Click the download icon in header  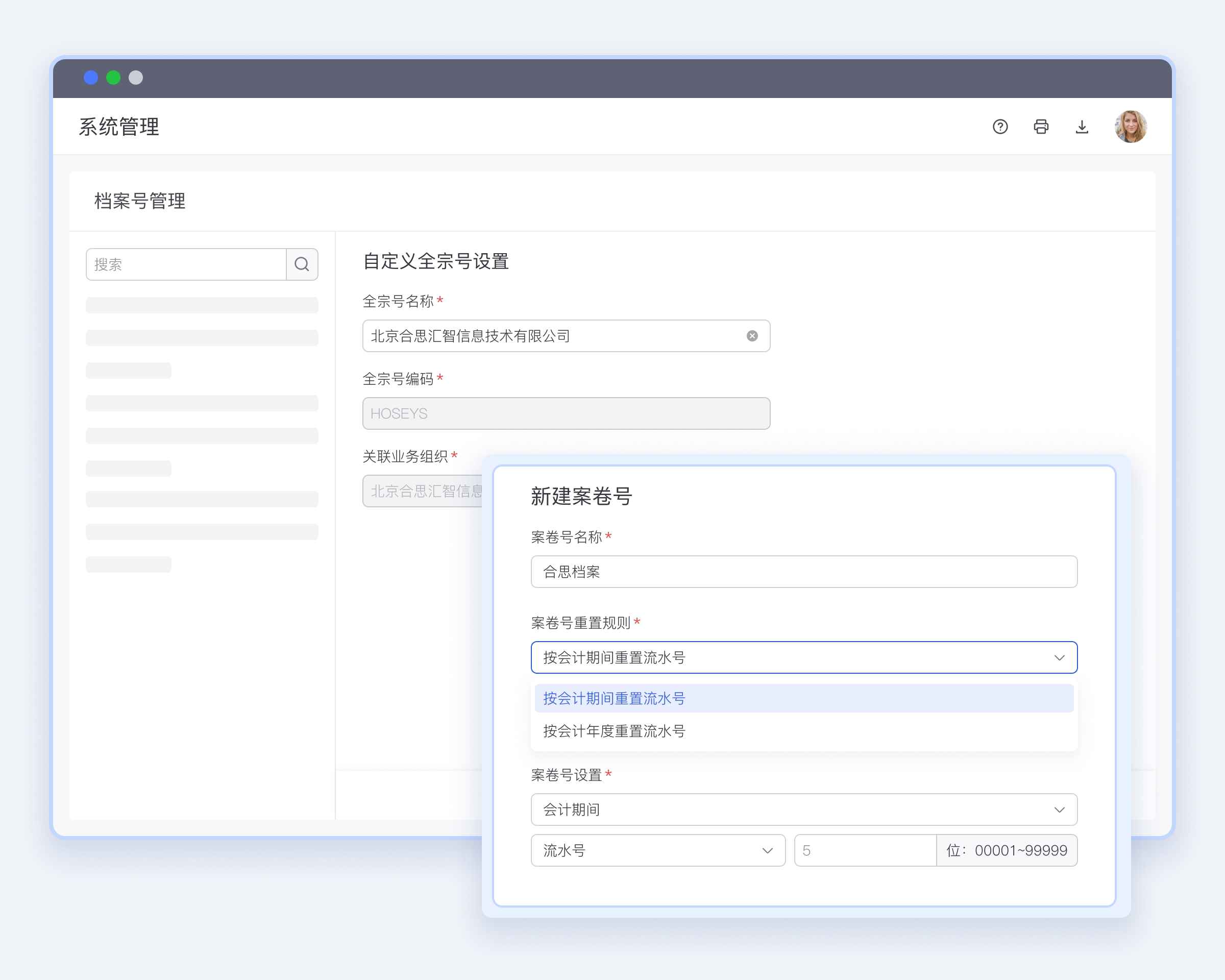pyautogui.click(x=1082, y=126)
